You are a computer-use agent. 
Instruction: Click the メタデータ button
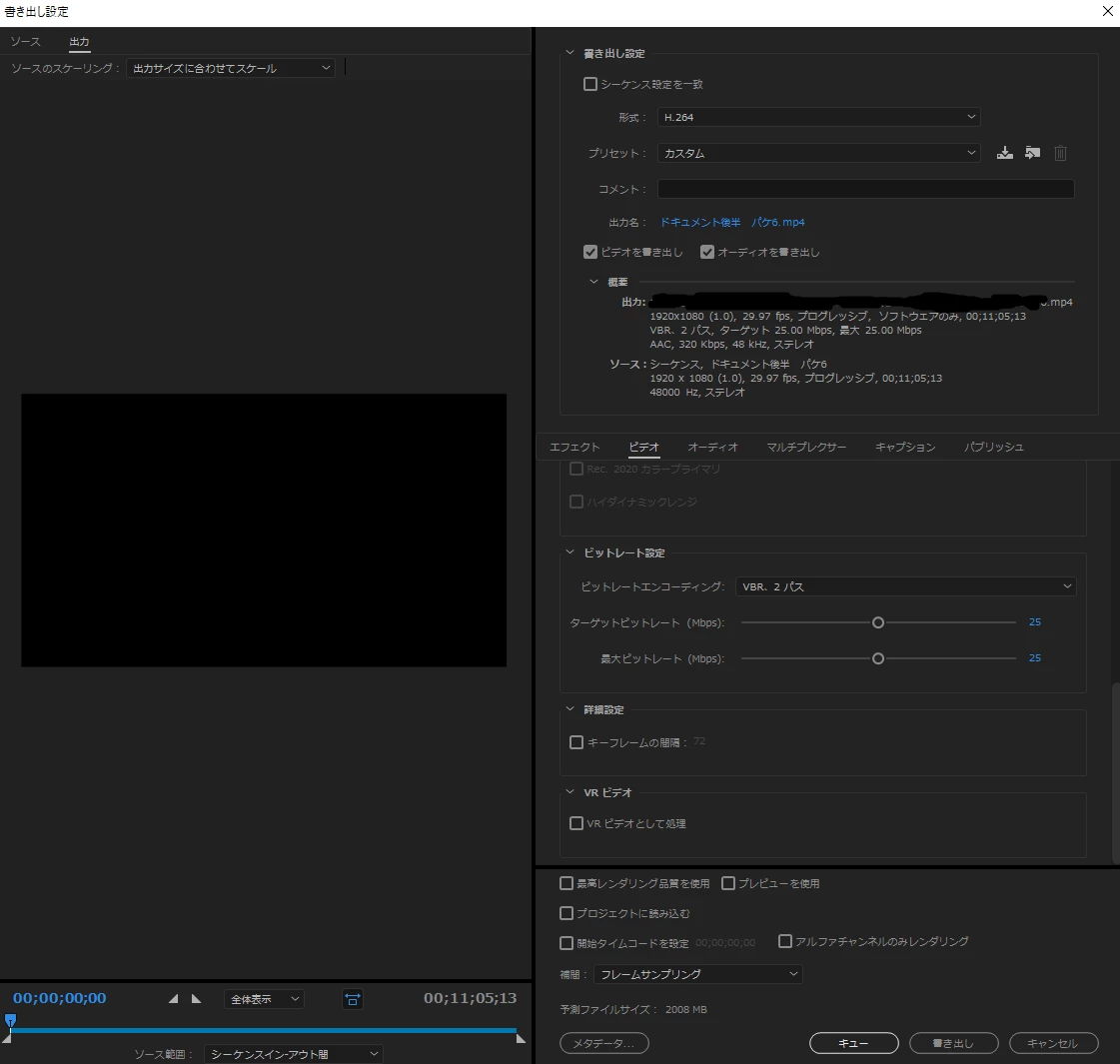pos(604,1043)
